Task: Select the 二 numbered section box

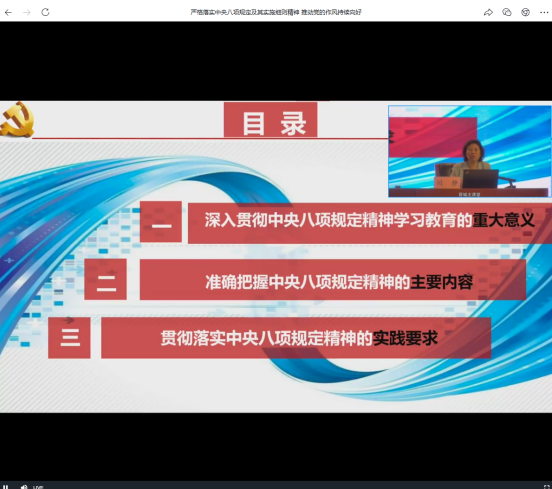Action: (106, 279)
